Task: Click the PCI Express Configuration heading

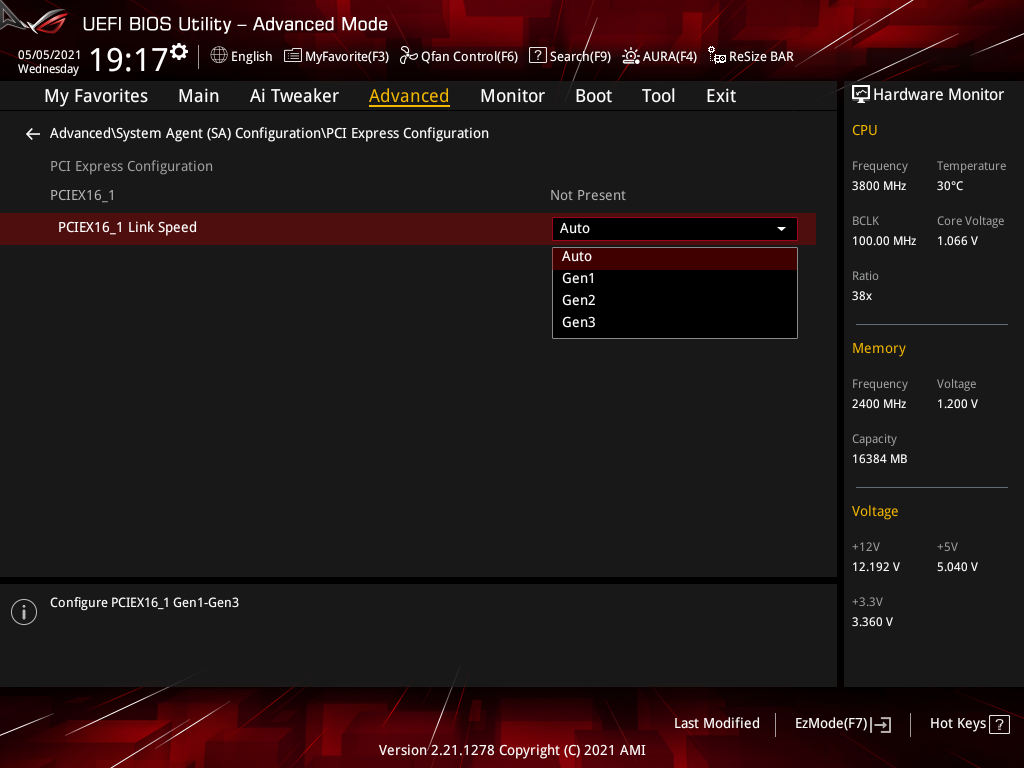Action: pyautogui.click(x=131, y=167)
